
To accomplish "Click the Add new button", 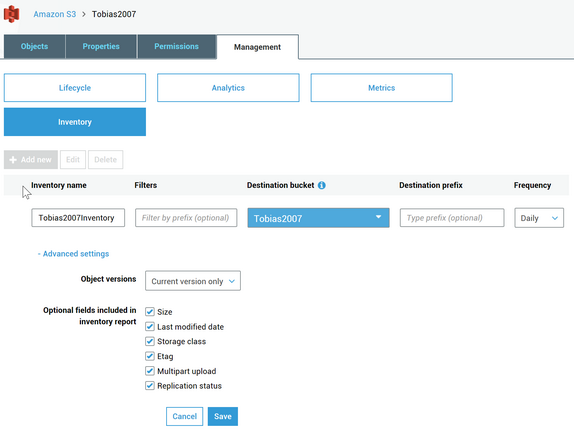I will click(x=31, y=160).
